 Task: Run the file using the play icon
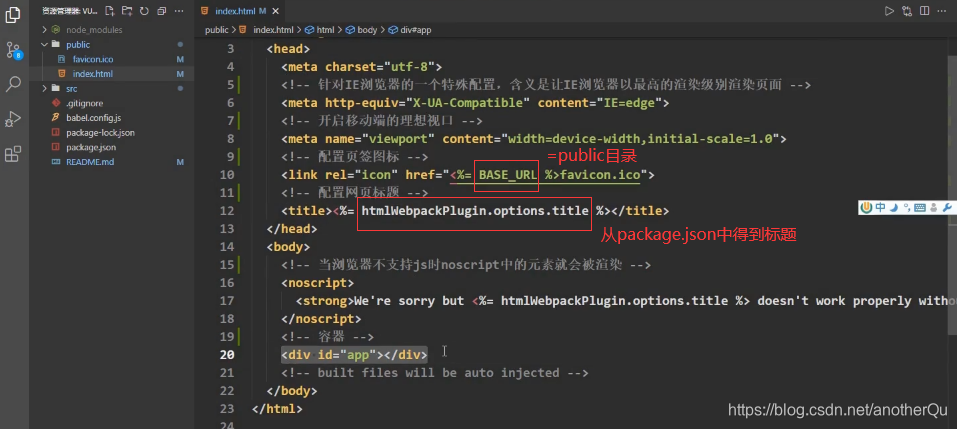[889, 11]
